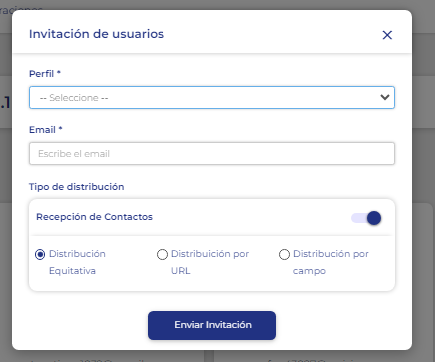
Task: Click the 'Distribuición por URL' label text
Action: [x=210, y=262]
